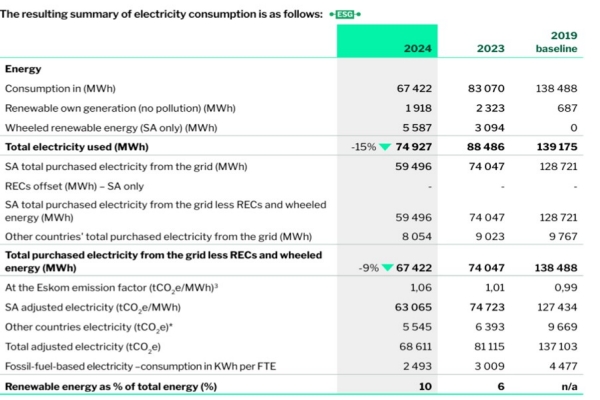Click the green down arrow beside -9%
This screenshot has height=400, width=600.
pyautogui.click(x=385, y=269)
